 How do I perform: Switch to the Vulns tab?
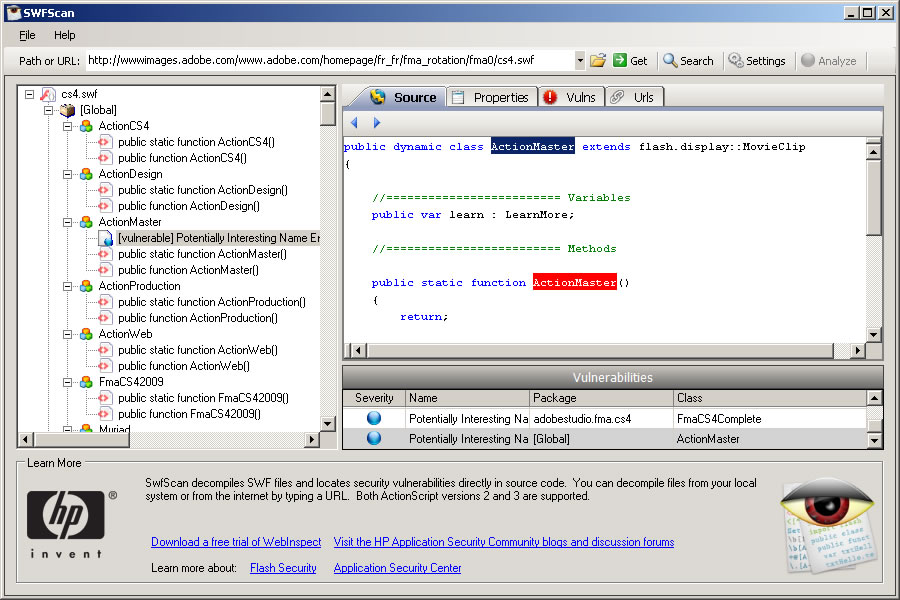coord(571,97)
